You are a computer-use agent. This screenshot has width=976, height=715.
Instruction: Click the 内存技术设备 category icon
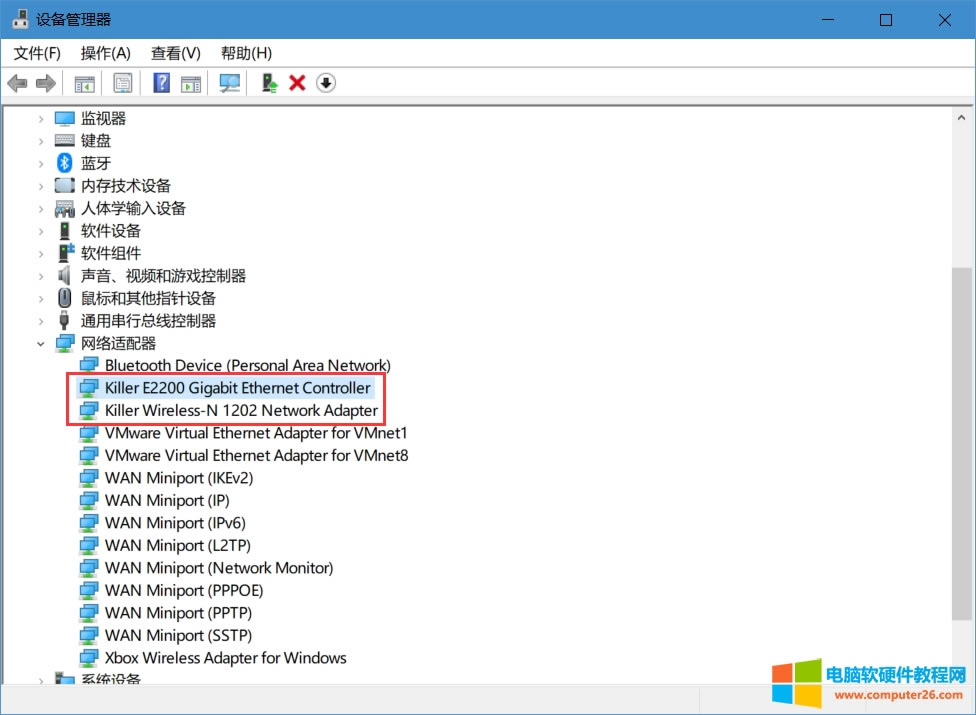pyautogui.click(x=65, y=185)
